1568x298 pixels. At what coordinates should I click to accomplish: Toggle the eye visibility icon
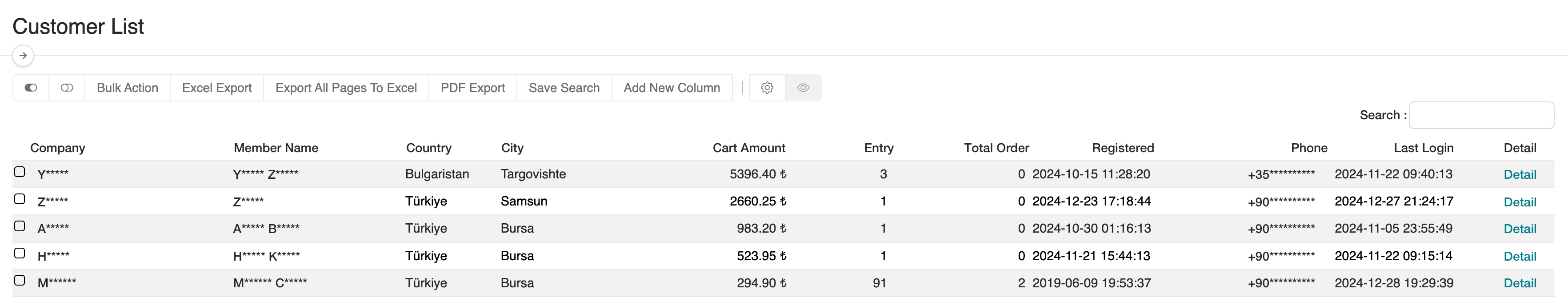point(803,88)
